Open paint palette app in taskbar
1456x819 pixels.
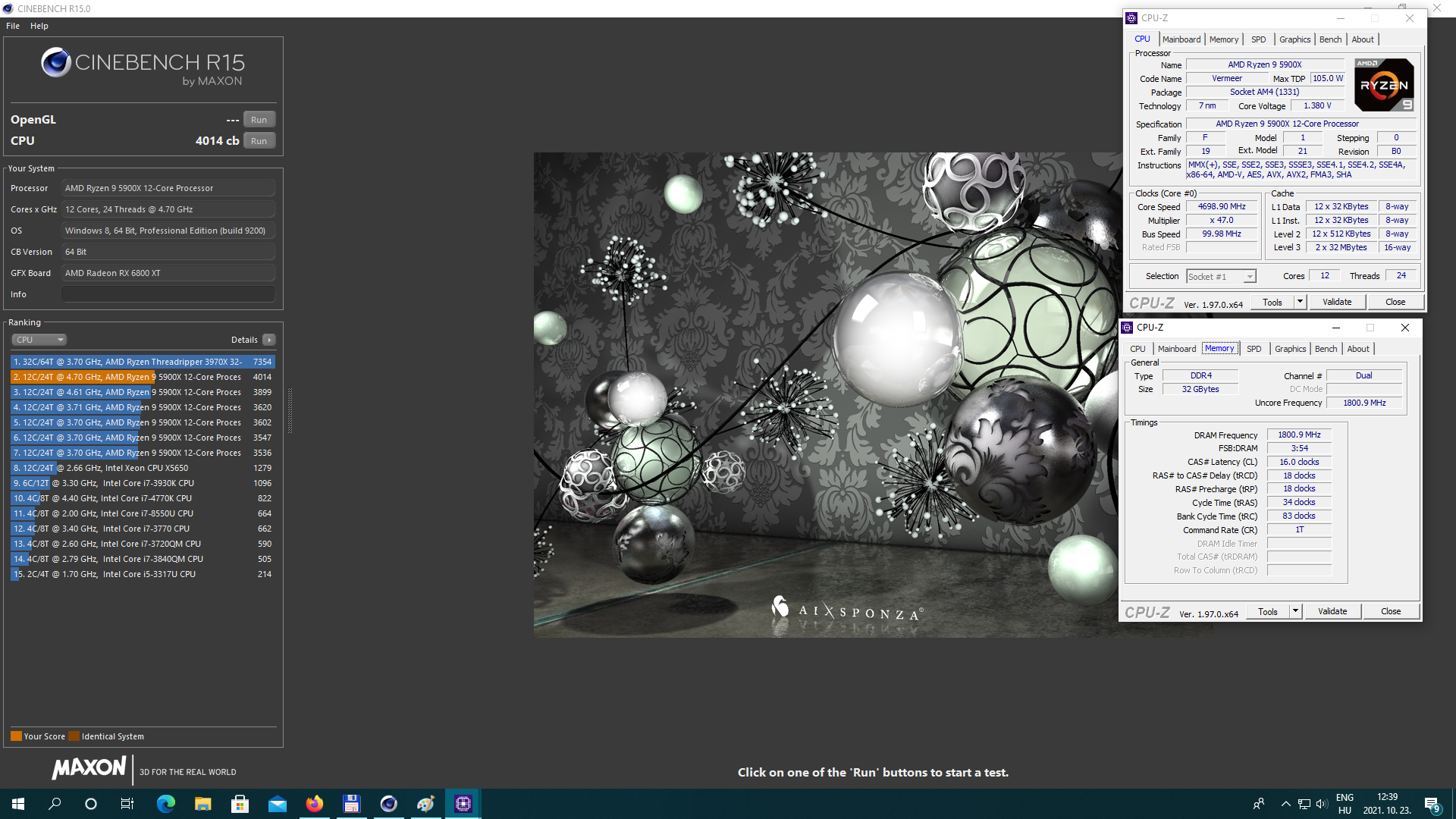tap(425, 804)
